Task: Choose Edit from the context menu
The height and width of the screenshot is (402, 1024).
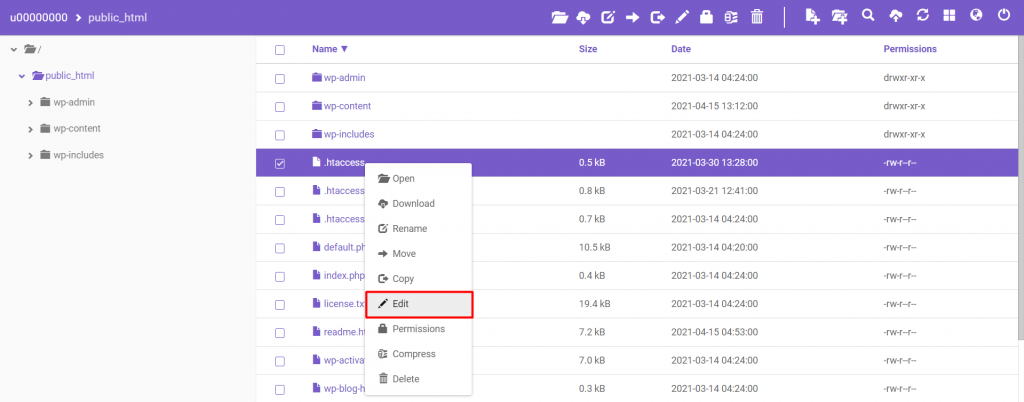Action: 419,304
